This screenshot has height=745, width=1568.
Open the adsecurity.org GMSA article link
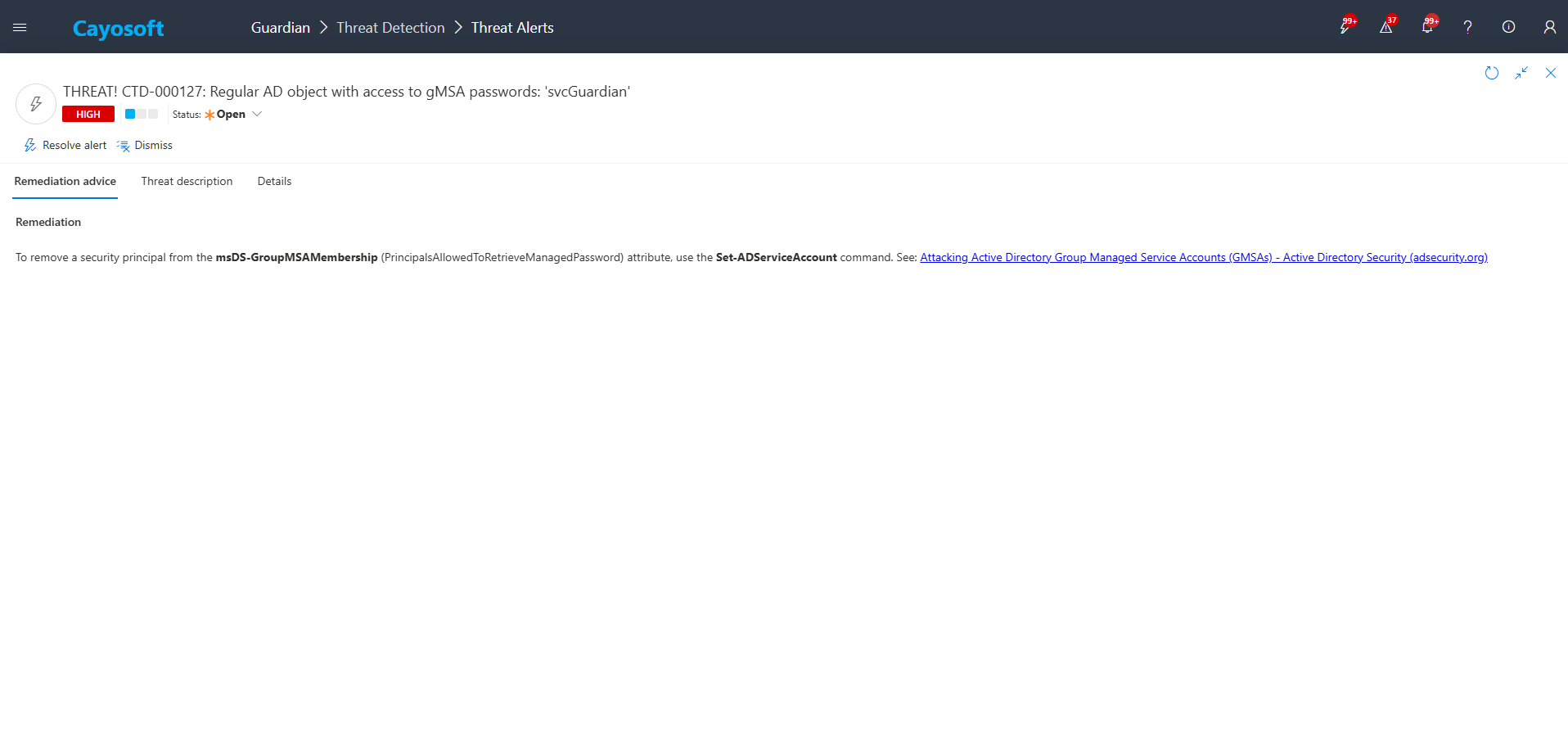(1203, 257)
